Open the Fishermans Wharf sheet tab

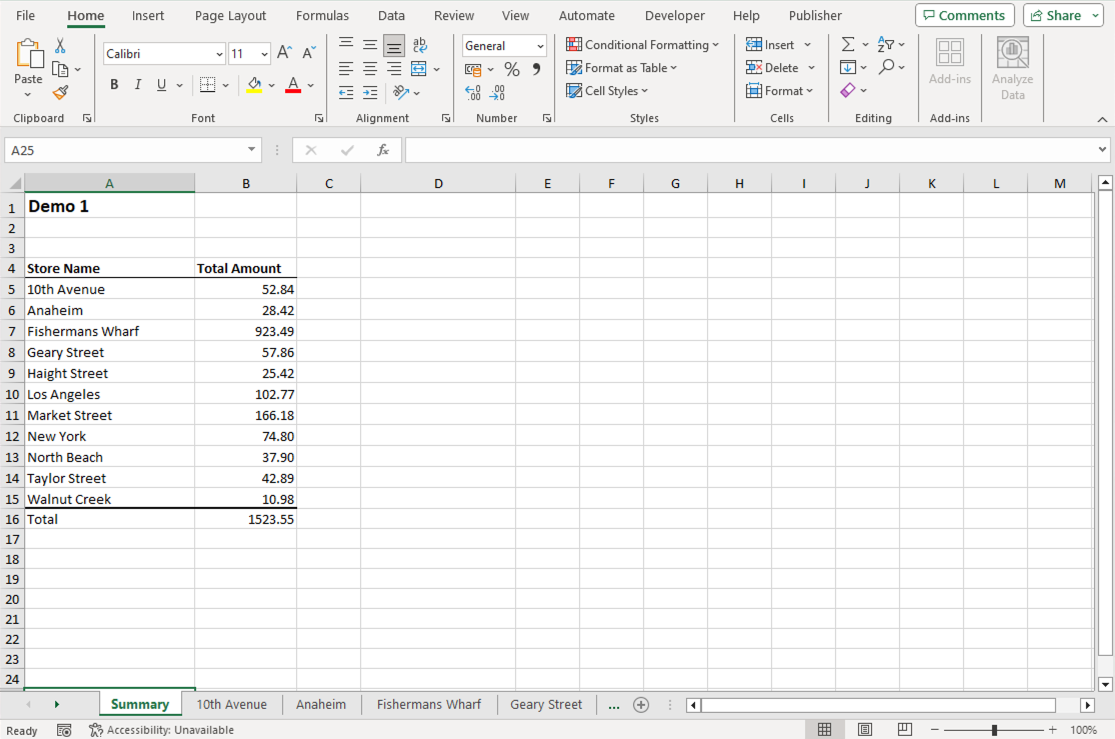[x=428, y=704]
